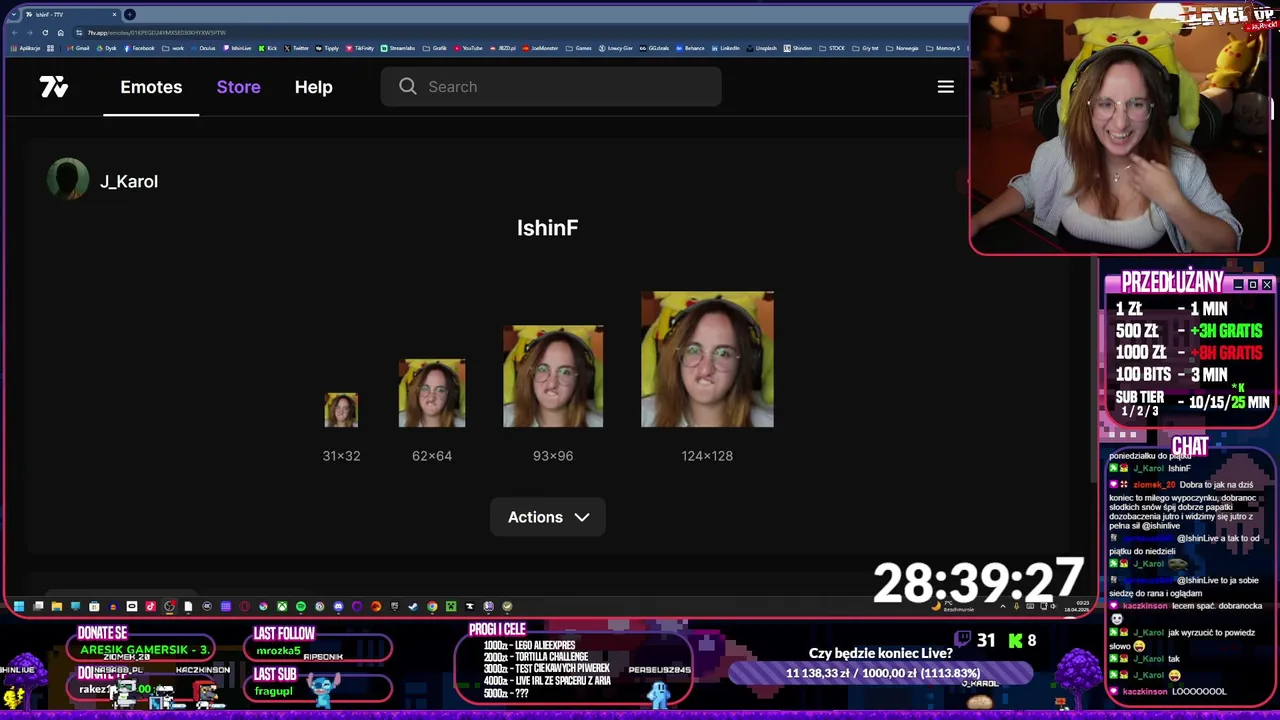
Task: Click the IshinF emote title
Action: [548, 228]
